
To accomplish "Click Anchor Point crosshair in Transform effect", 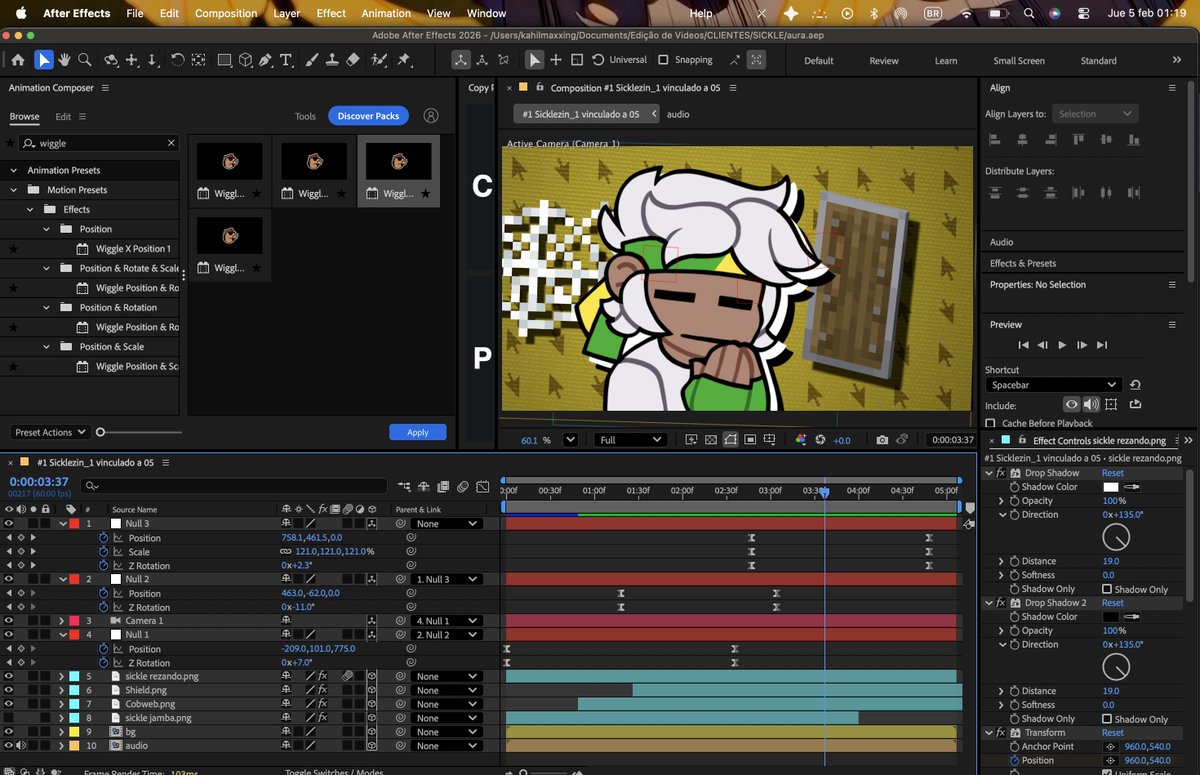I will pyautogui.click(x=1110, y=746).
